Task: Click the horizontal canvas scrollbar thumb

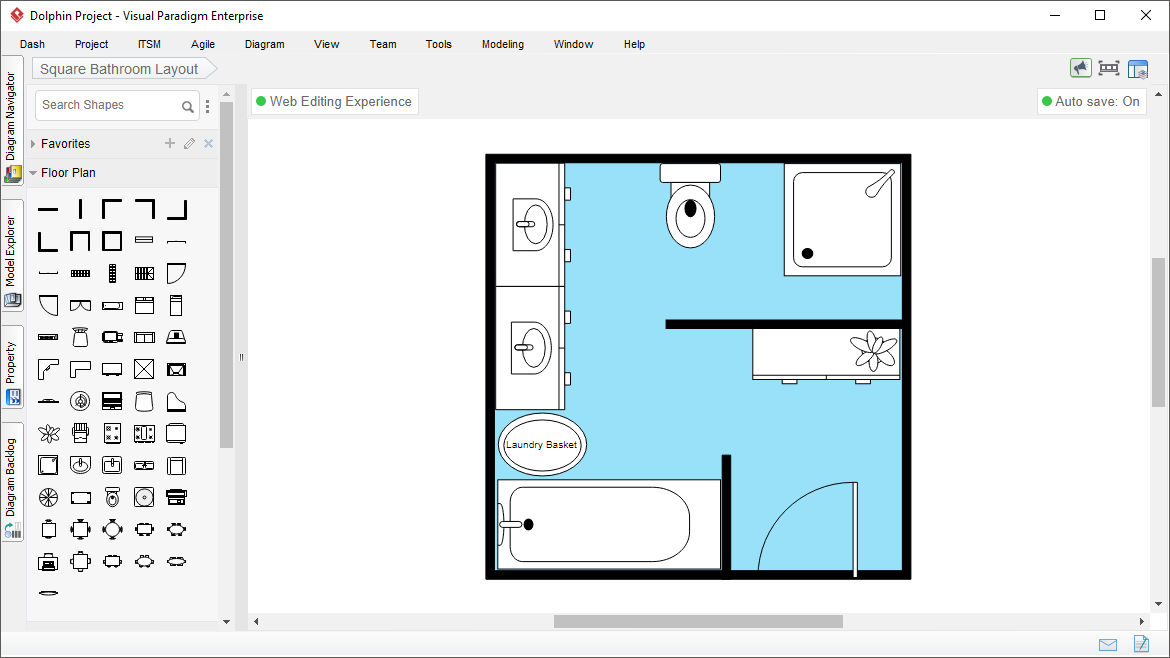Action: (x=698, y=622)
